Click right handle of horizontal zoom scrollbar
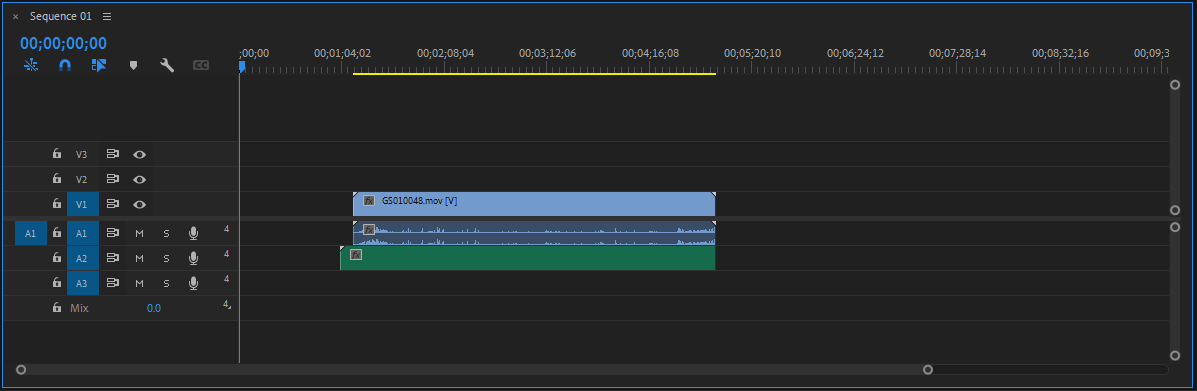The image size is (1197, 391). tap(928, 370)
